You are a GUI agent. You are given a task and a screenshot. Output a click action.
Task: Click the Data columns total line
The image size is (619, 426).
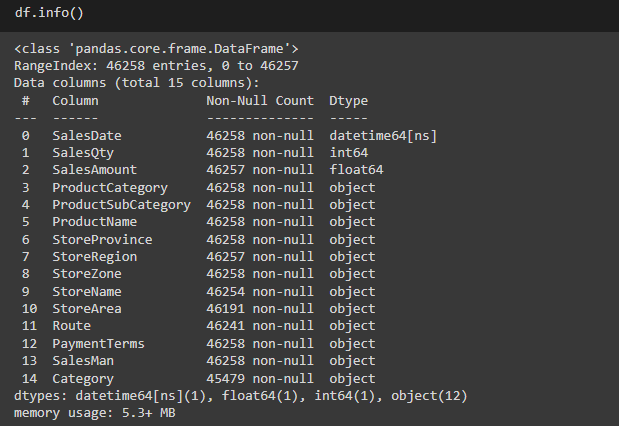click(137, 83)
